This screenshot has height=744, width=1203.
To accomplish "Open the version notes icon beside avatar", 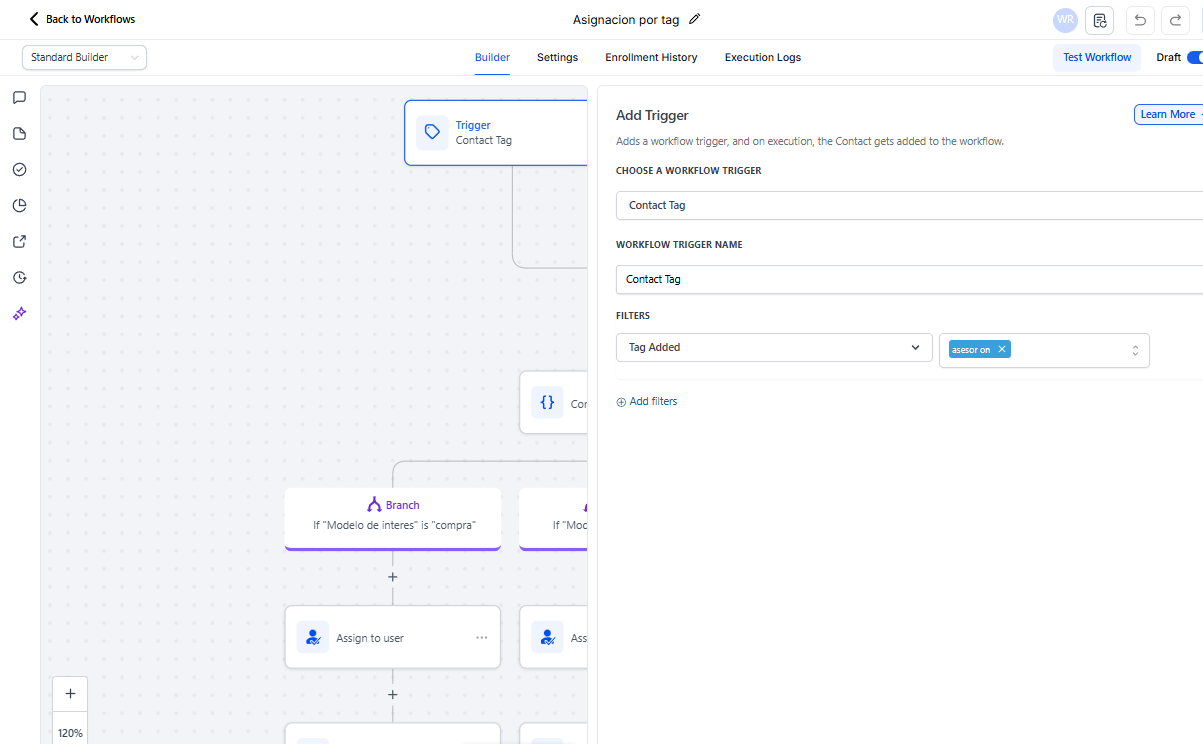I will pyautogui.click(x=1100, y=20).
